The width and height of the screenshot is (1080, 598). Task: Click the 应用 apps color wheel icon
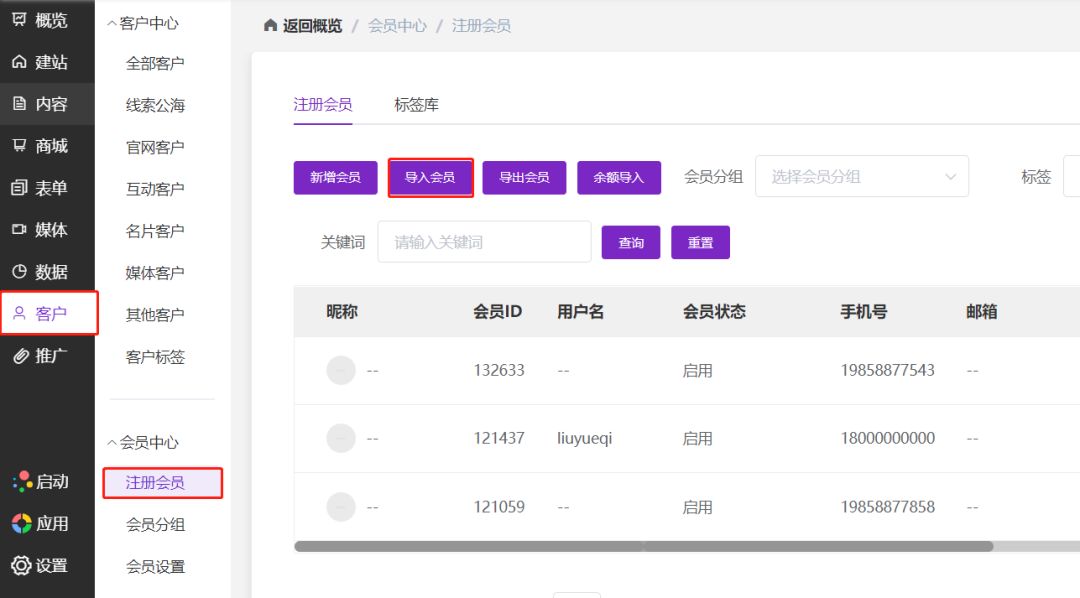coord(21,523)
